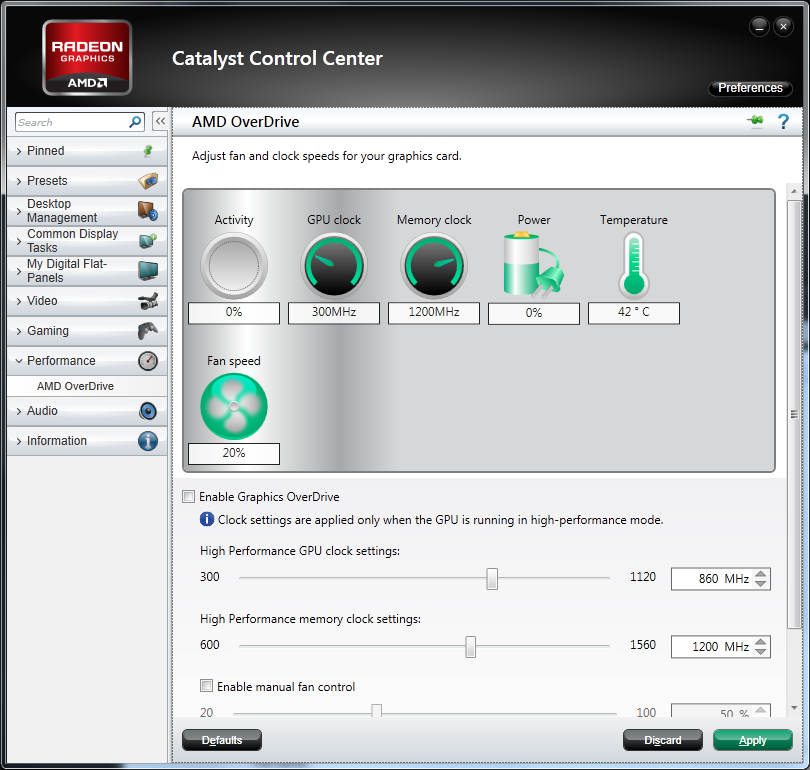The image size is (810, 770).
Task: Click the memory clock MHz input field
Action: (710, 647)
